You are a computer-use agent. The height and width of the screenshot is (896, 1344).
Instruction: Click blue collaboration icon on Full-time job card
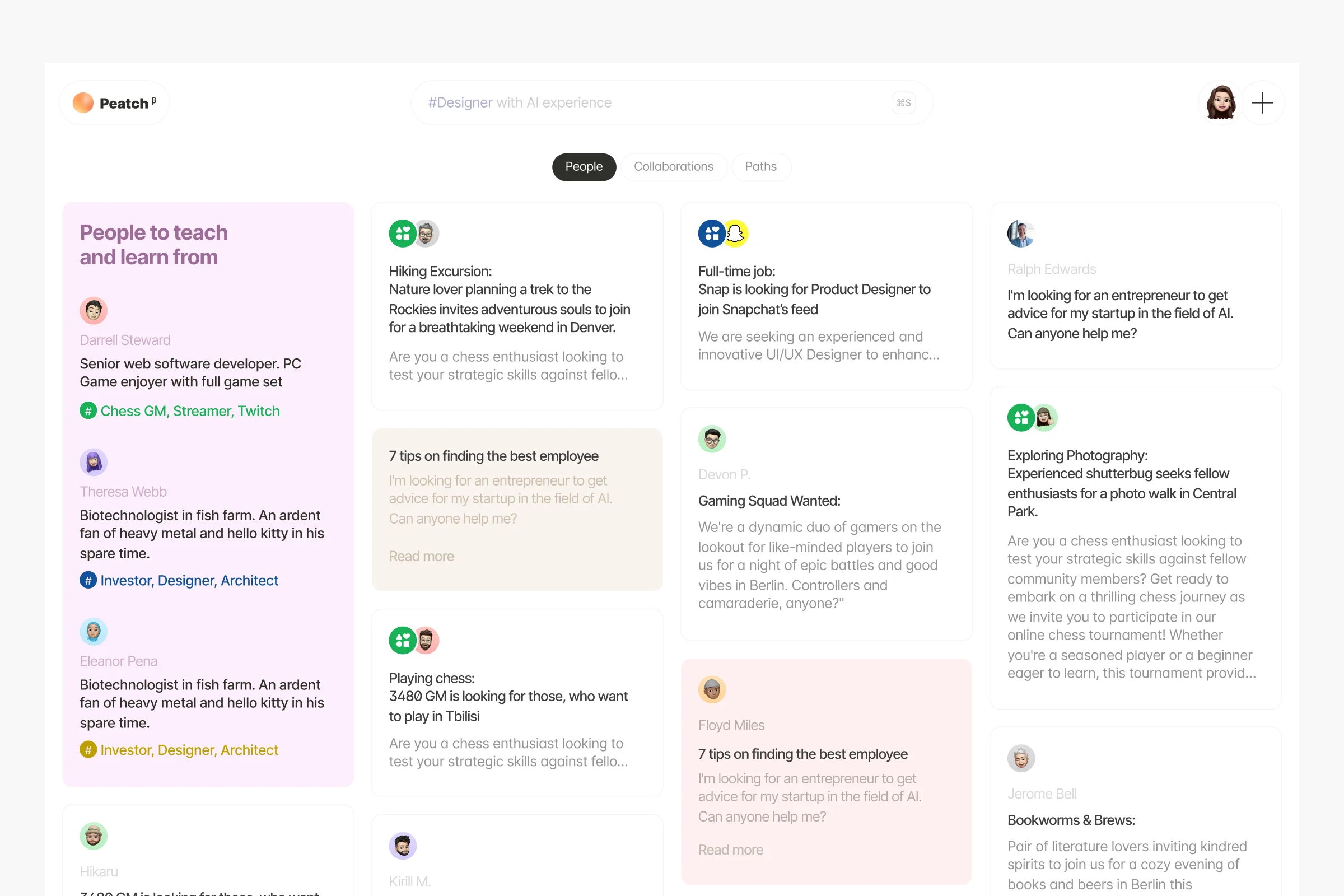point(711,233)
